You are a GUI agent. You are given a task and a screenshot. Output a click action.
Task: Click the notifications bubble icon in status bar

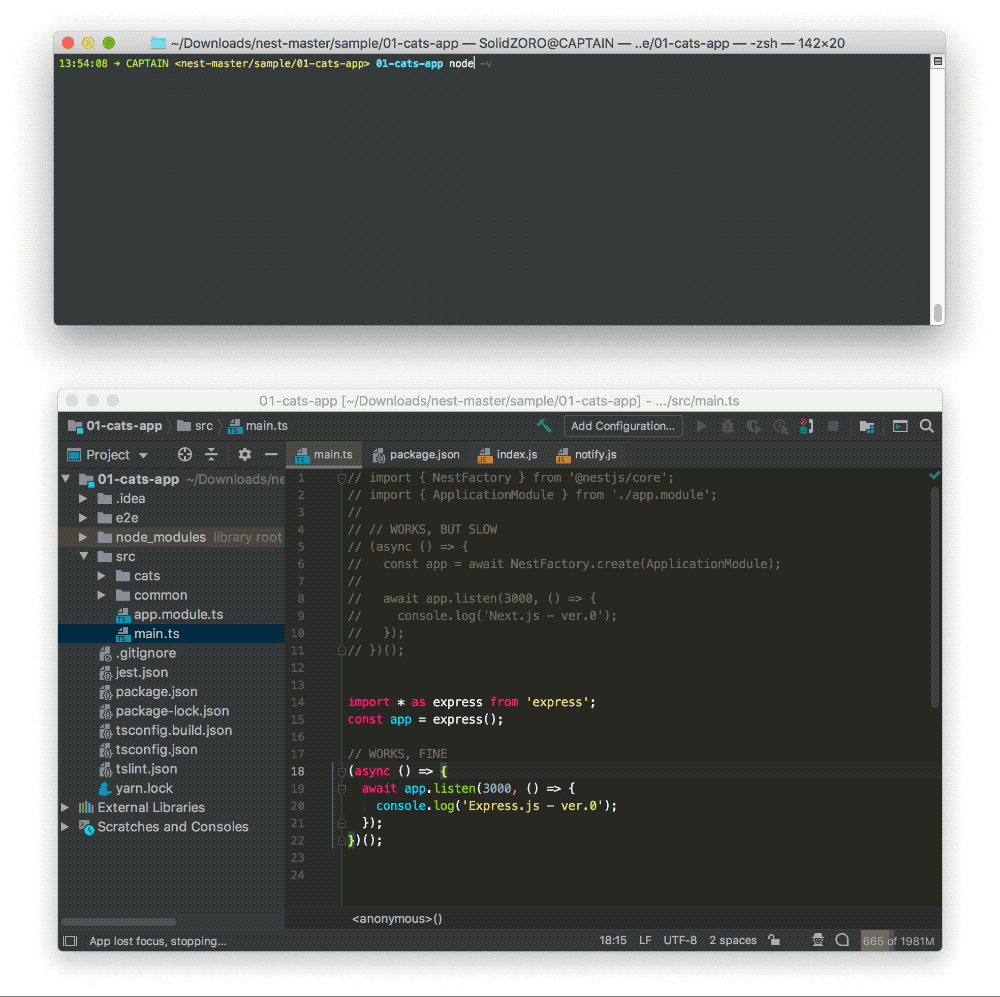[x=842, y=940]
